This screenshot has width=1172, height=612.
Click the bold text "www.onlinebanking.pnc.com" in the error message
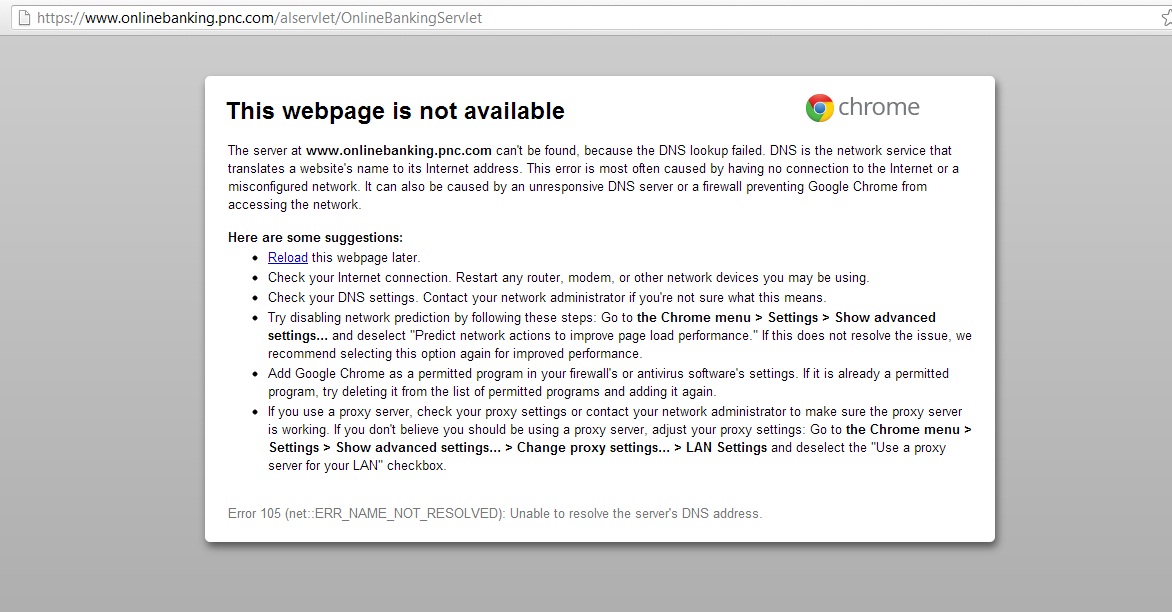398,150
